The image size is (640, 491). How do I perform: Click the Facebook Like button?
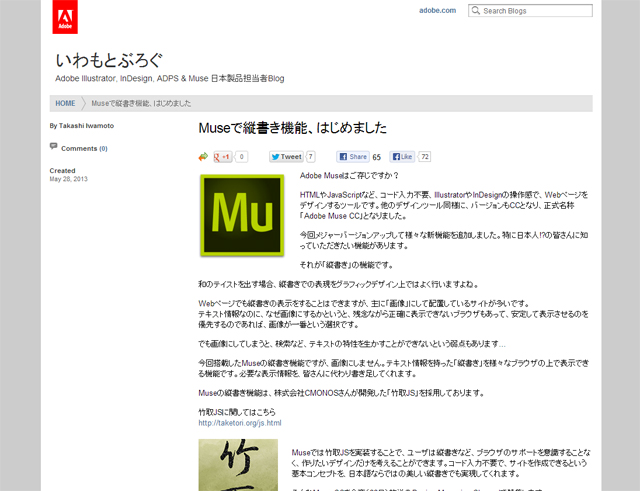coord(402,157)
